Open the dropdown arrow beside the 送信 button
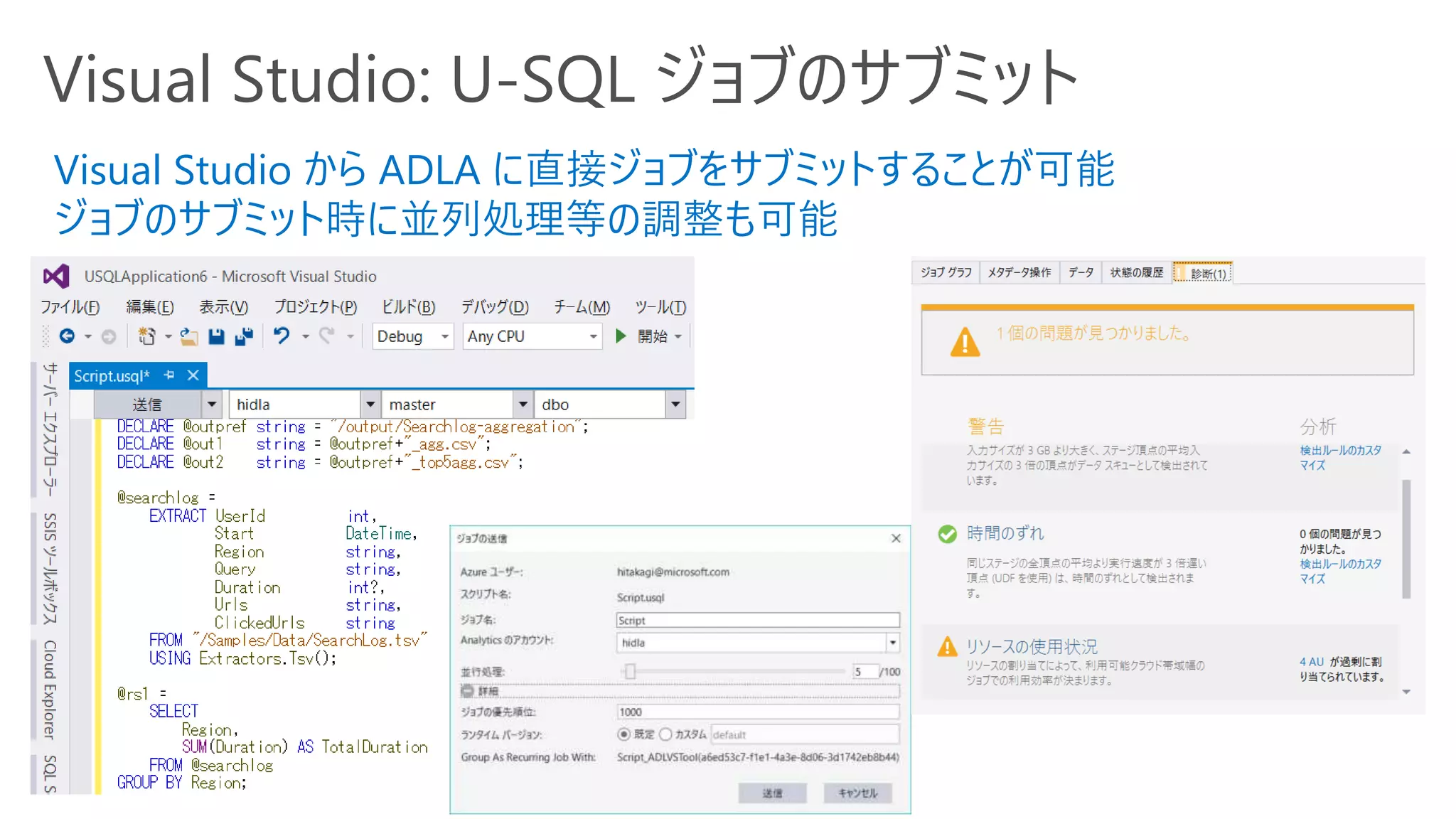Image resolution: width=1456 pixels, height=819 pixels. click(212, 405)
